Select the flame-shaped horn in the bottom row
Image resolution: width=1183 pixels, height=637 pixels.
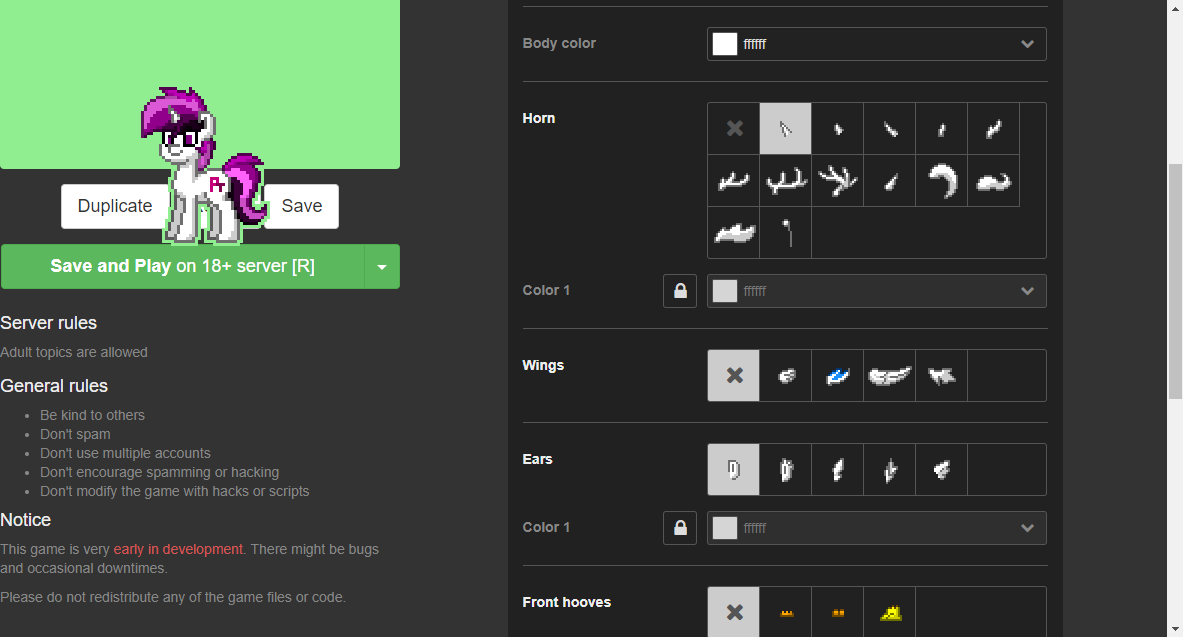[734, 232]
